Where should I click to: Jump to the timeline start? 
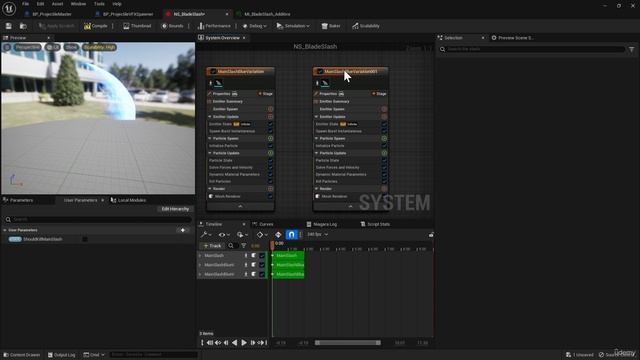tap(210, 343)
